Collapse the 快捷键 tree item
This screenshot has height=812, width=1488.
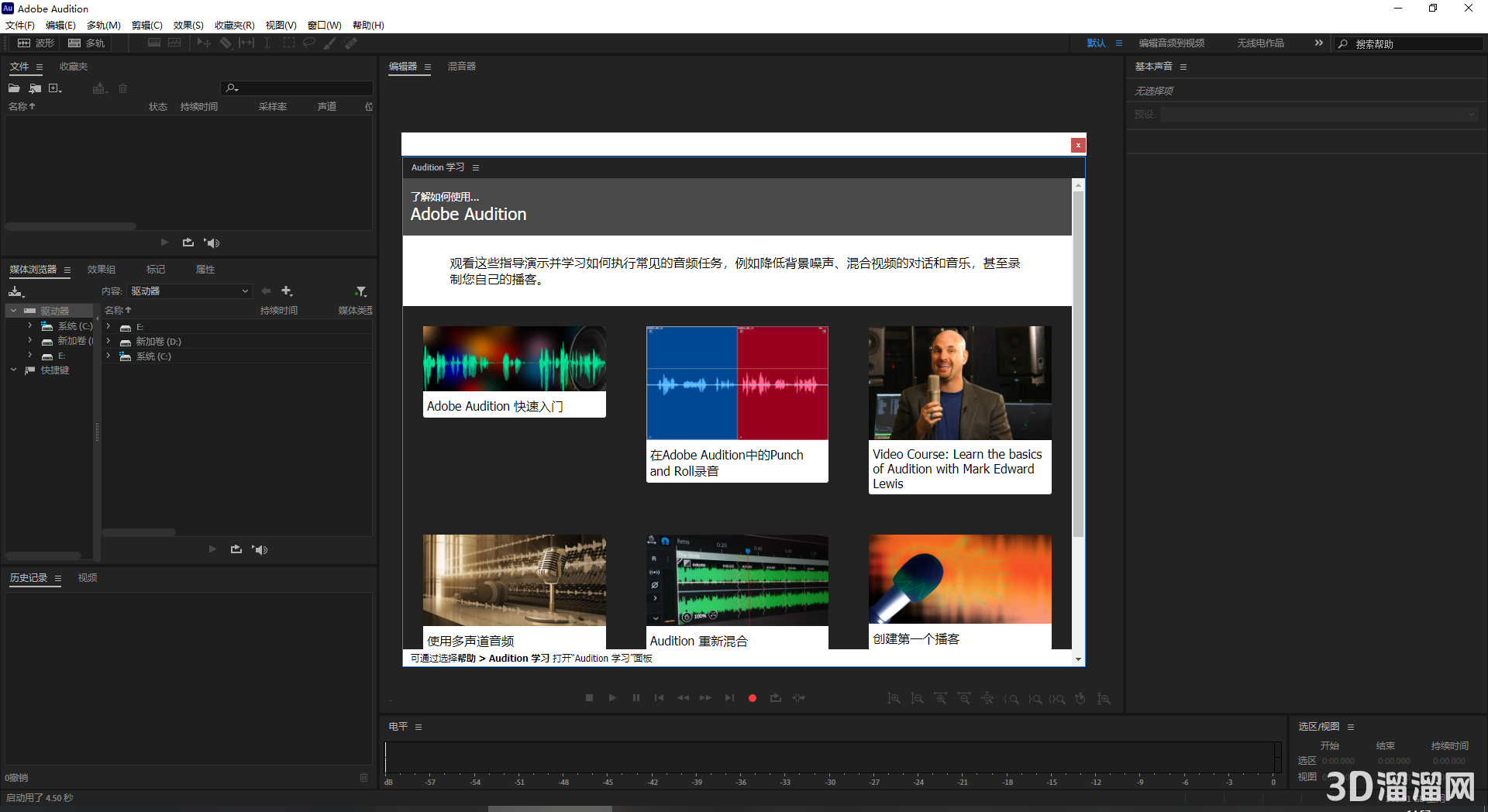[x=13, y=370]
